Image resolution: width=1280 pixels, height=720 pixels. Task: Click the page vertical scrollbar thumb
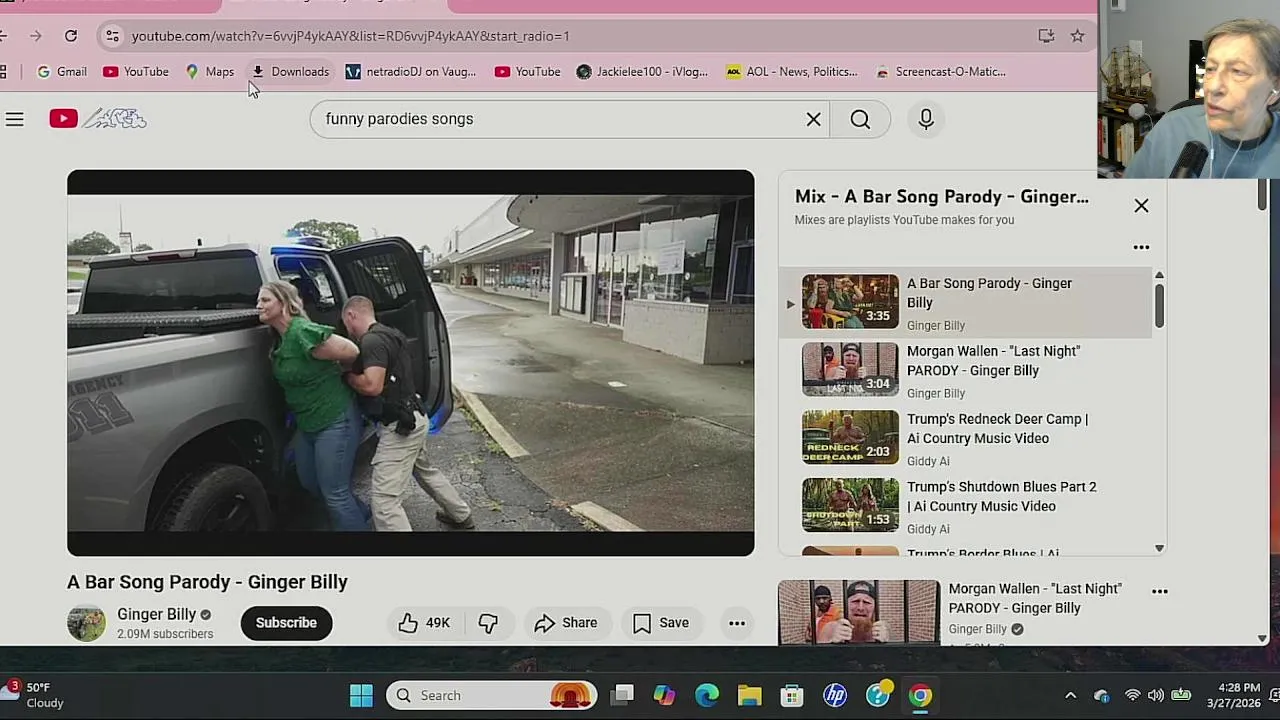click(x=1262, y=194)
